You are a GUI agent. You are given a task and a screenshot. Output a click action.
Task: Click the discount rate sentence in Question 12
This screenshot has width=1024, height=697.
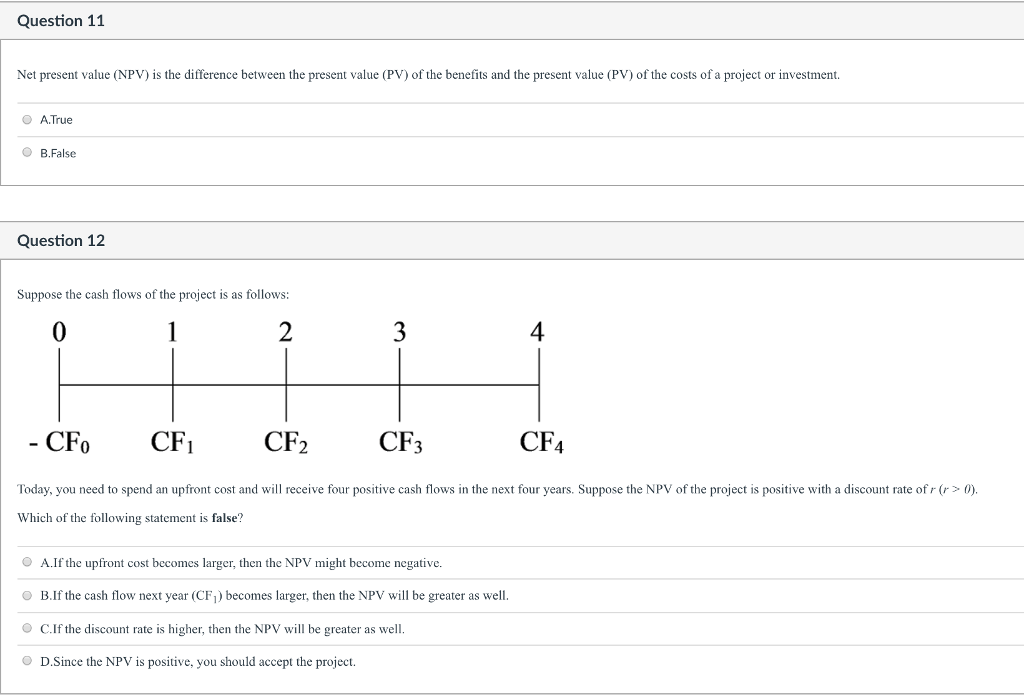click(497, 489)
